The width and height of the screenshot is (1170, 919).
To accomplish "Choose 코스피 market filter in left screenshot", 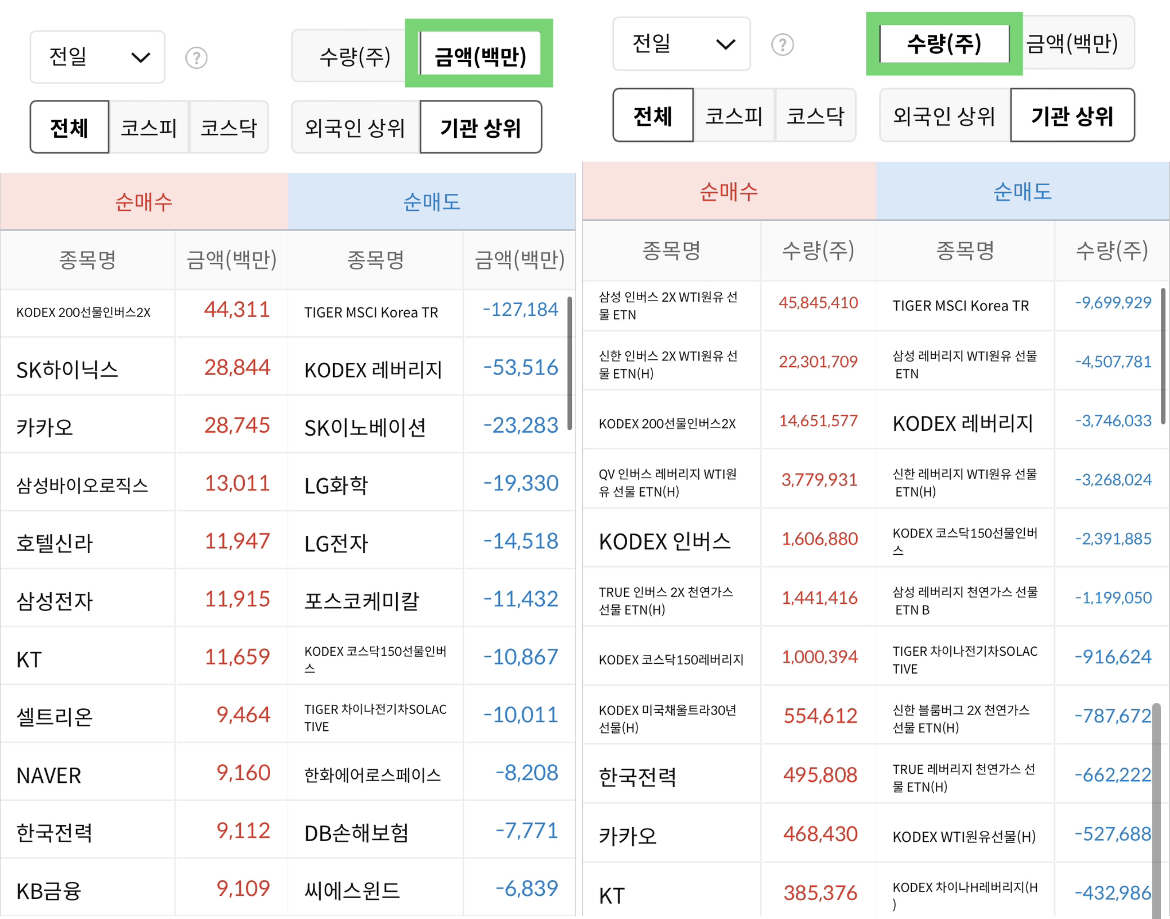I will point(148,128).
